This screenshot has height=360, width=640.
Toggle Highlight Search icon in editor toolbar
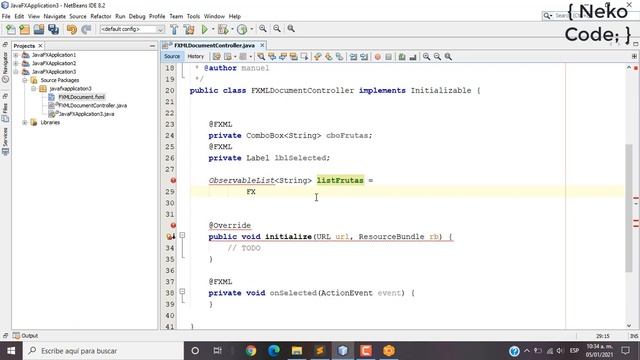tap(293, 57)
